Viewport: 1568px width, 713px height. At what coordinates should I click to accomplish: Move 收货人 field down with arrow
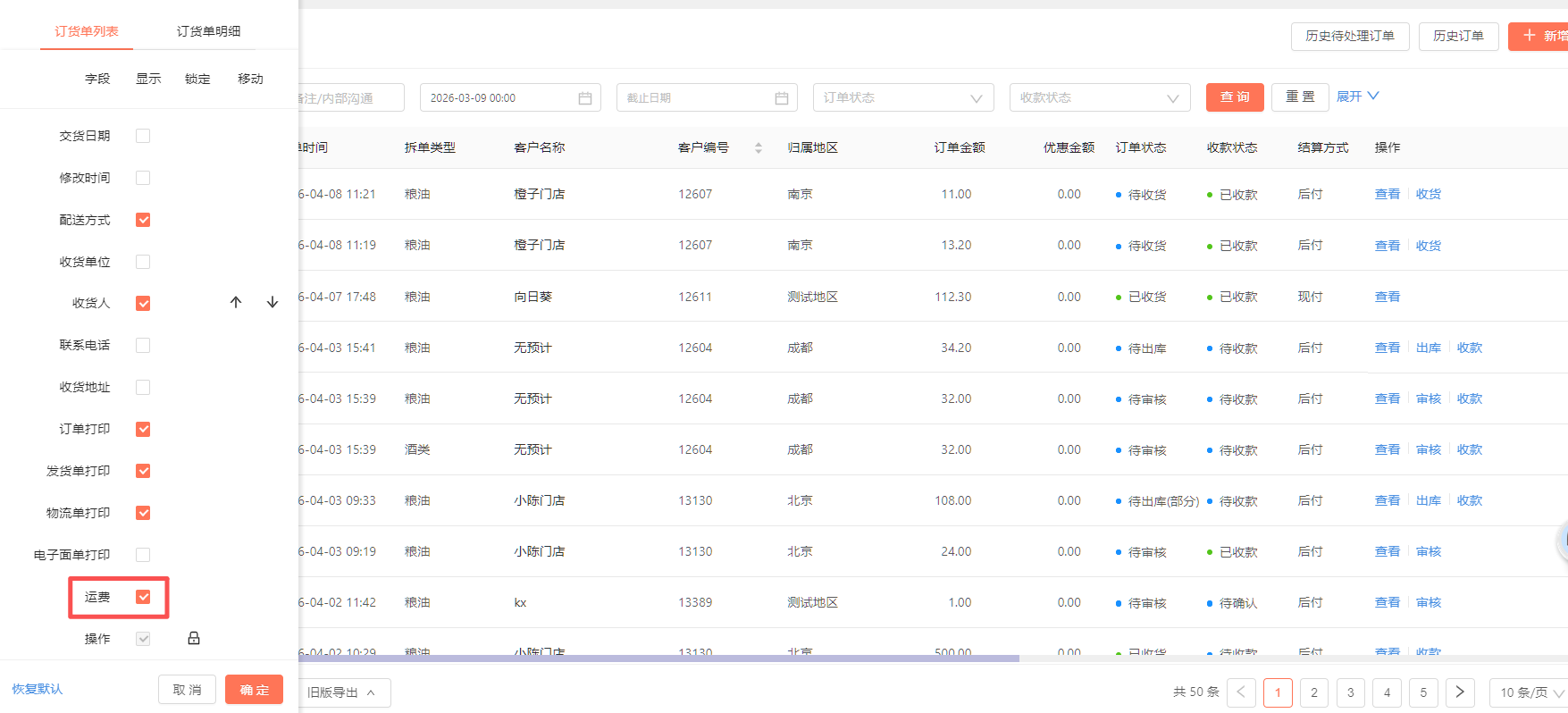(x=273, y=303)
